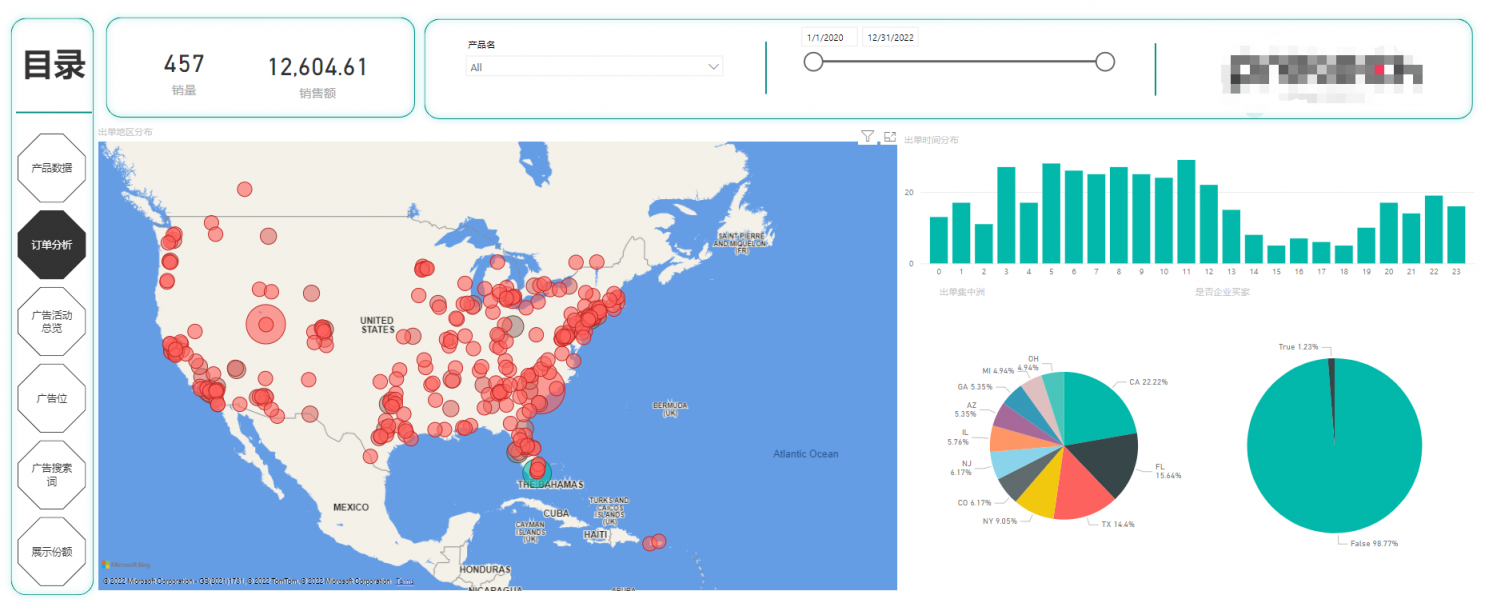The image size is (1485, 611).
Task: Expand the 产品名 dropdown chevron
Action: click(713, 67)
